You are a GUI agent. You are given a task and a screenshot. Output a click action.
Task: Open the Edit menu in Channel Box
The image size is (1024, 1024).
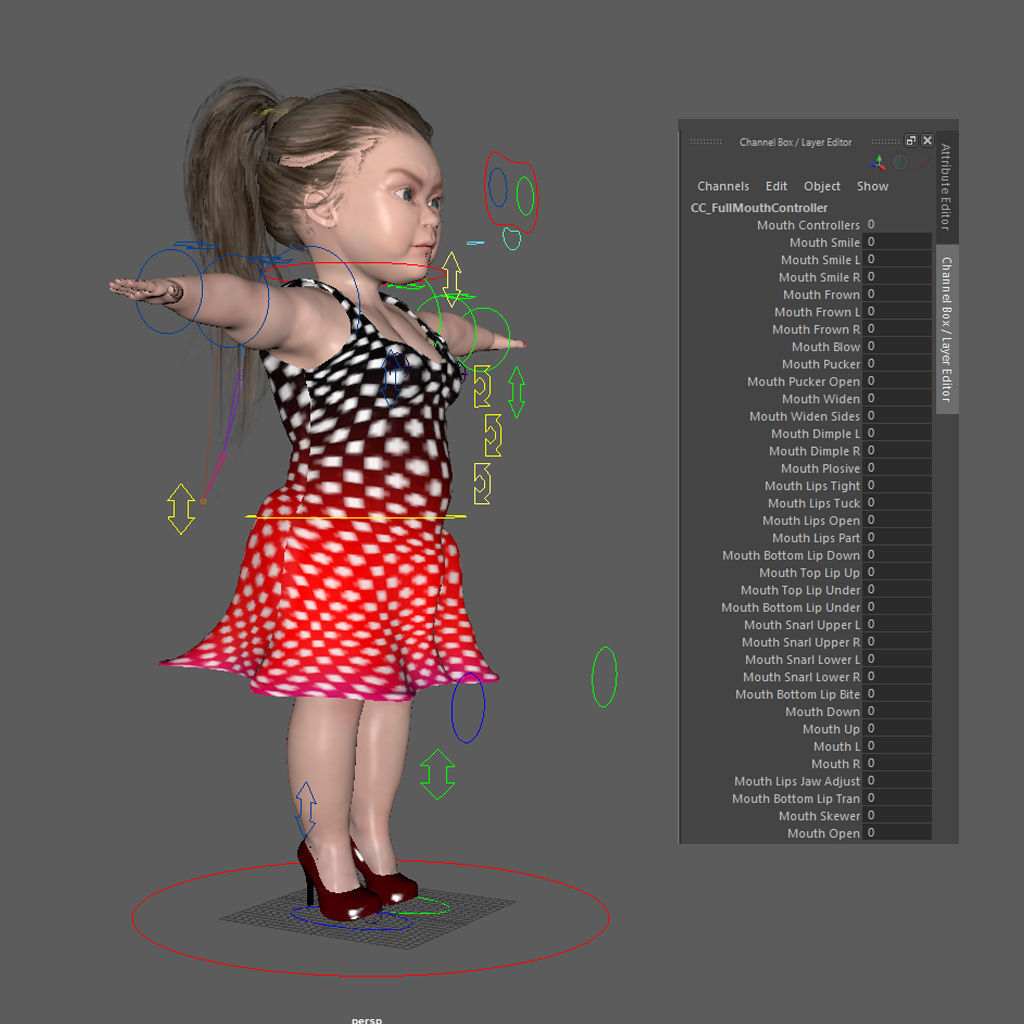pos(776,186)
